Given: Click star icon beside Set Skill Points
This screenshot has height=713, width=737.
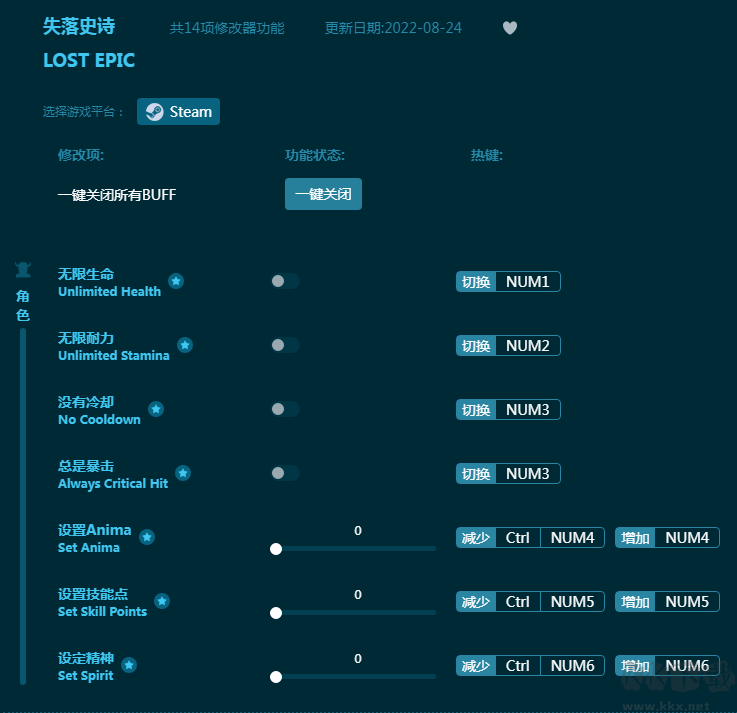Looking at the screenshot, I should click(x=162, y=601).
